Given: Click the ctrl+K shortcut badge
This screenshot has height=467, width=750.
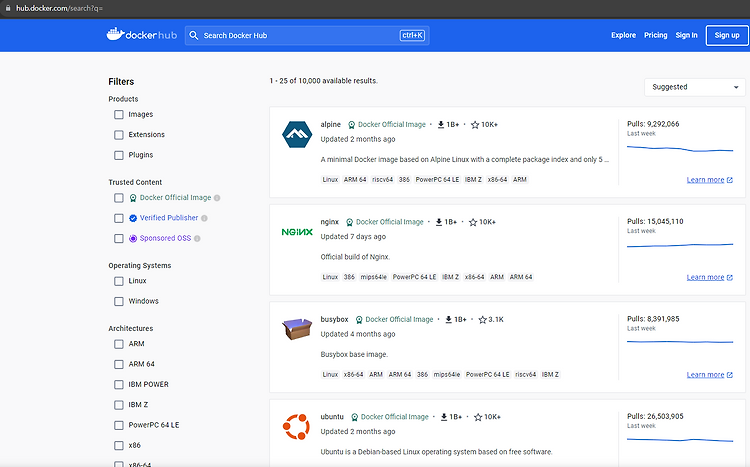Looking at the screenshot, I should point(412,35).
